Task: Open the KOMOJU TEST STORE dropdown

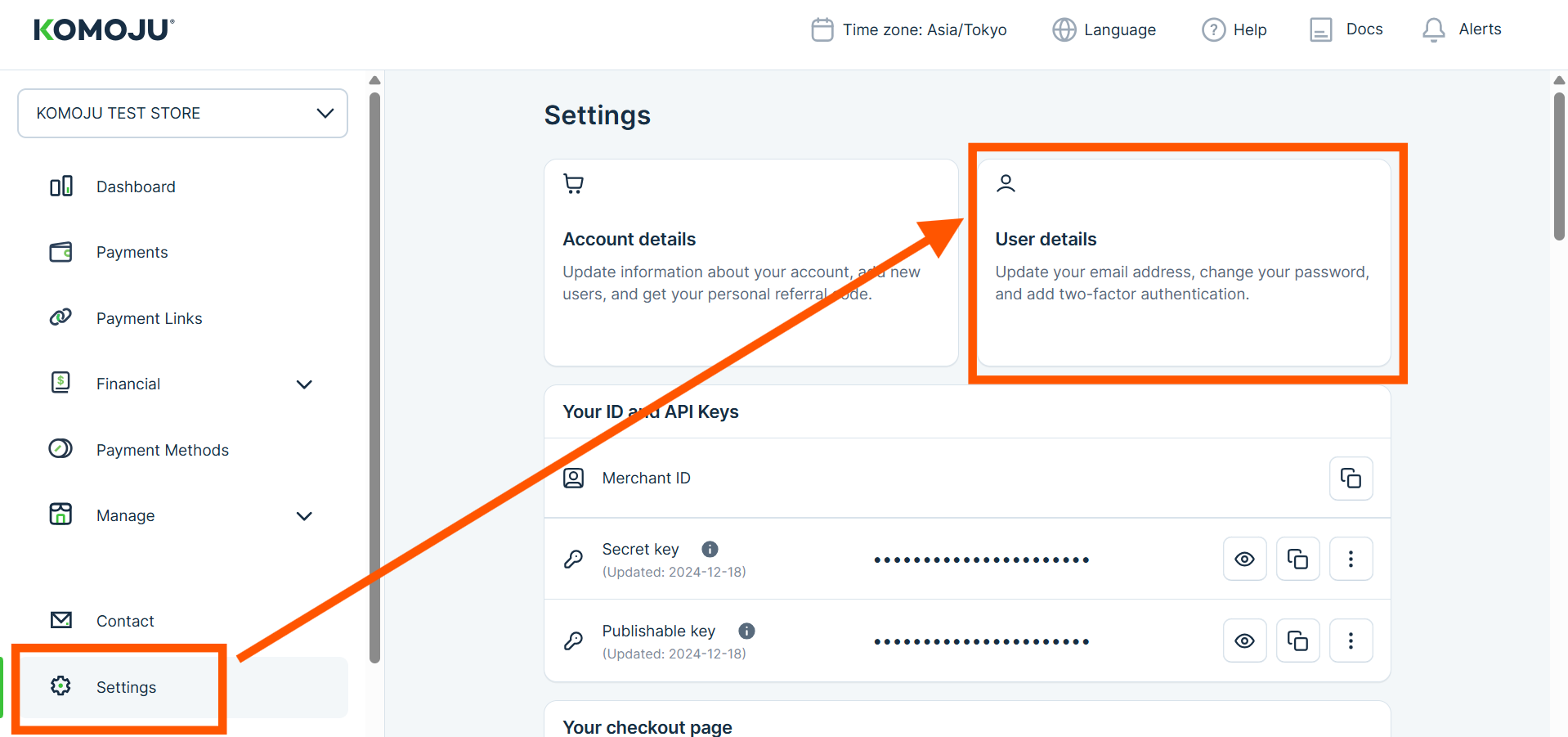Action: [x=182, y=113]
